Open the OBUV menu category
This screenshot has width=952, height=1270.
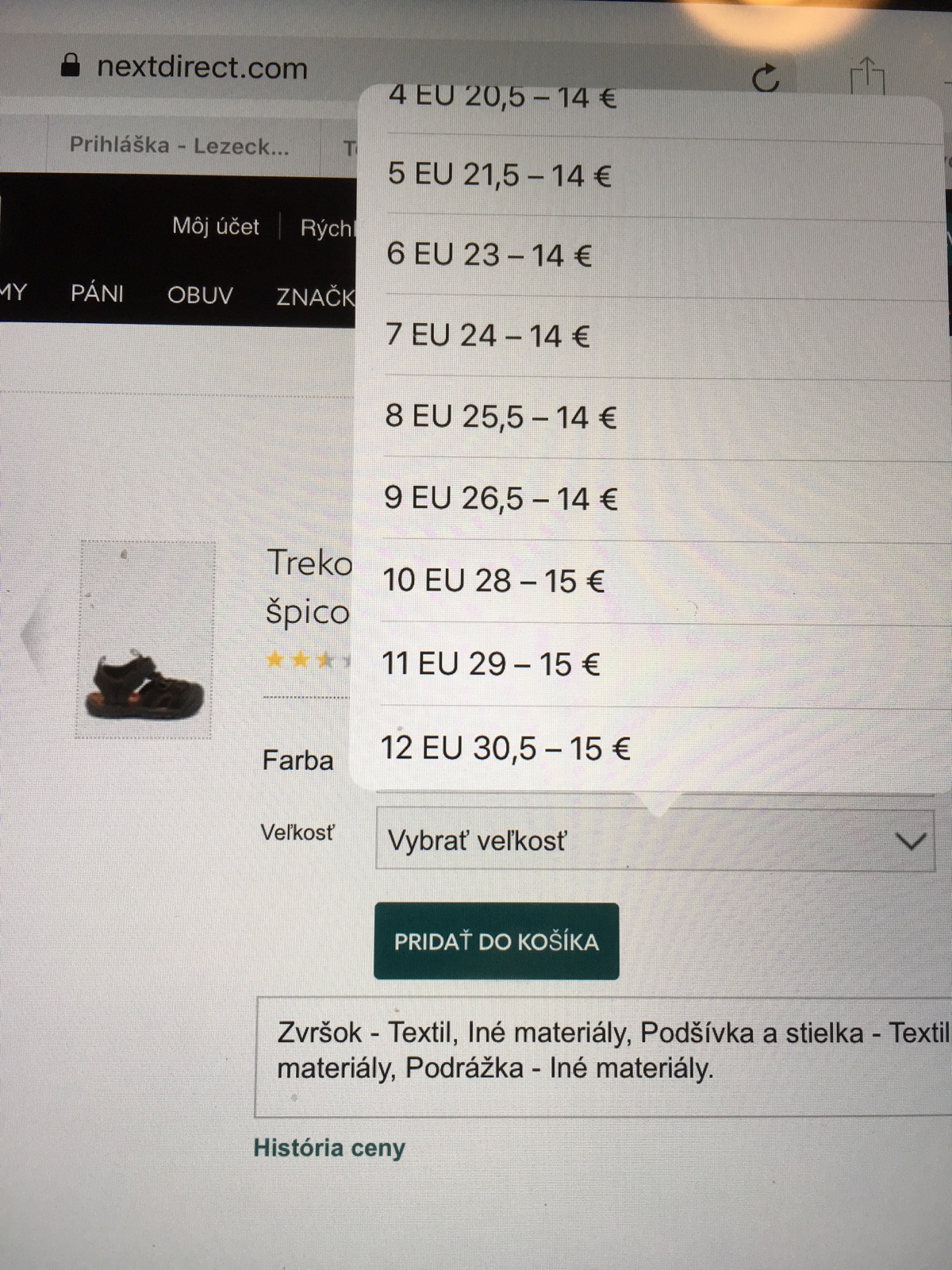click(x=200, y=295)
